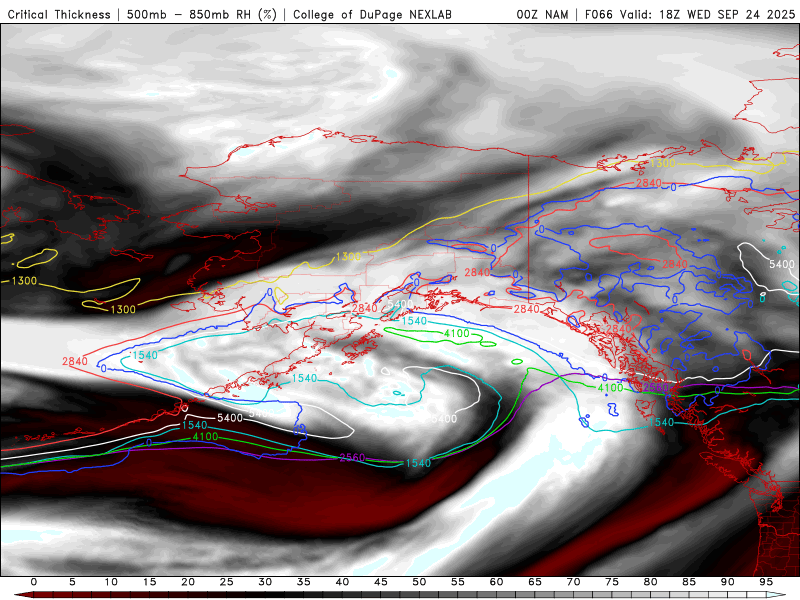Click the color scale tick label '30'
The image size is (800, 600).
pyautogui.click(x=265, y=582)
